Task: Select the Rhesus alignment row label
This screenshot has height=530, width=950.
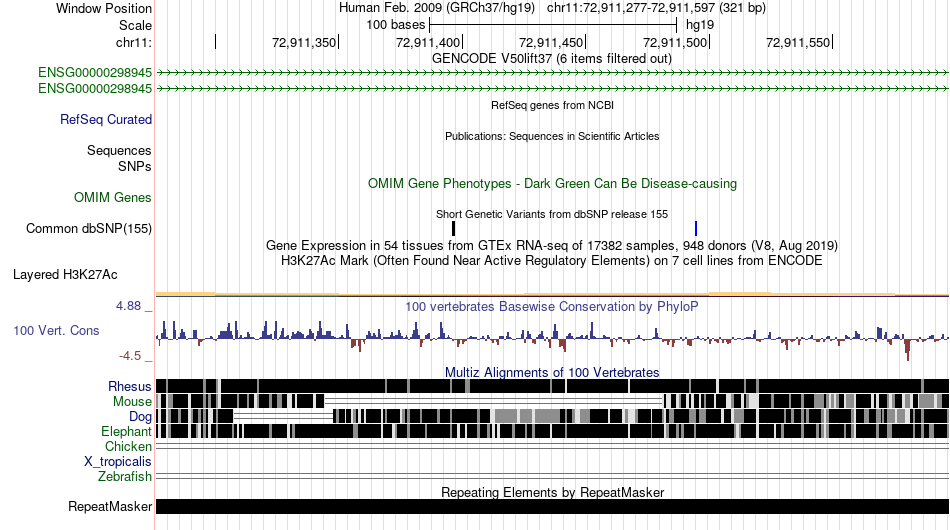Action: pos(130,386)
